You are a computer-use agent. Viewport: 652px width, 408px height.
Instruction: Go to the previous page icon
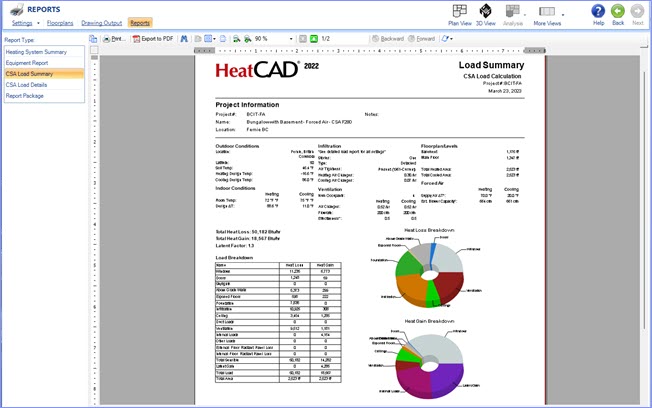click(303, 39)
